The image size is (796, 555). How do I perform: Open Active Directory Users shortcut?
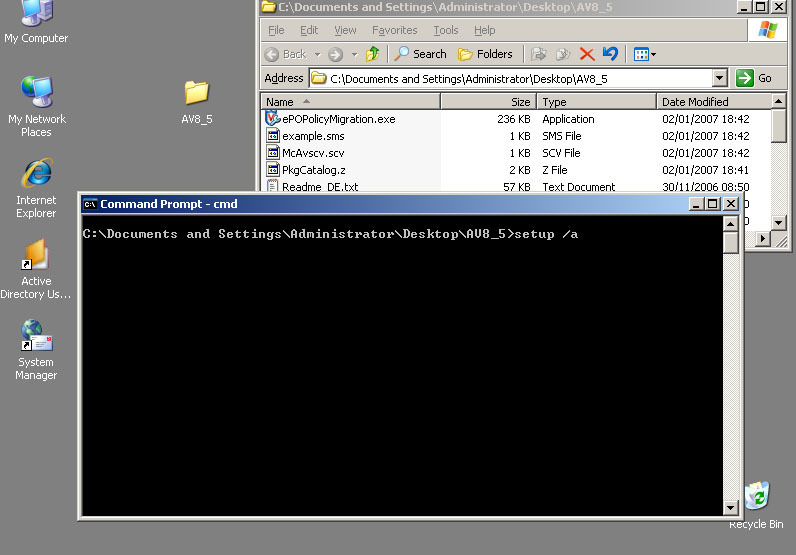pyautogui.click(x=36, y=269)
